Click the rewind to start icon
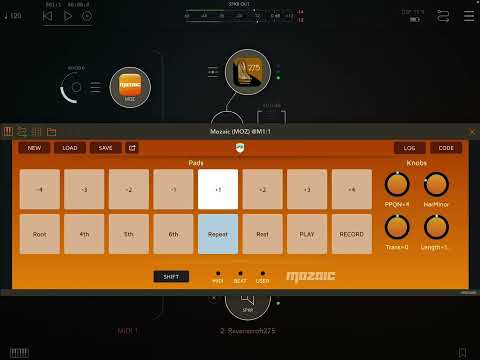 (48, 16)
